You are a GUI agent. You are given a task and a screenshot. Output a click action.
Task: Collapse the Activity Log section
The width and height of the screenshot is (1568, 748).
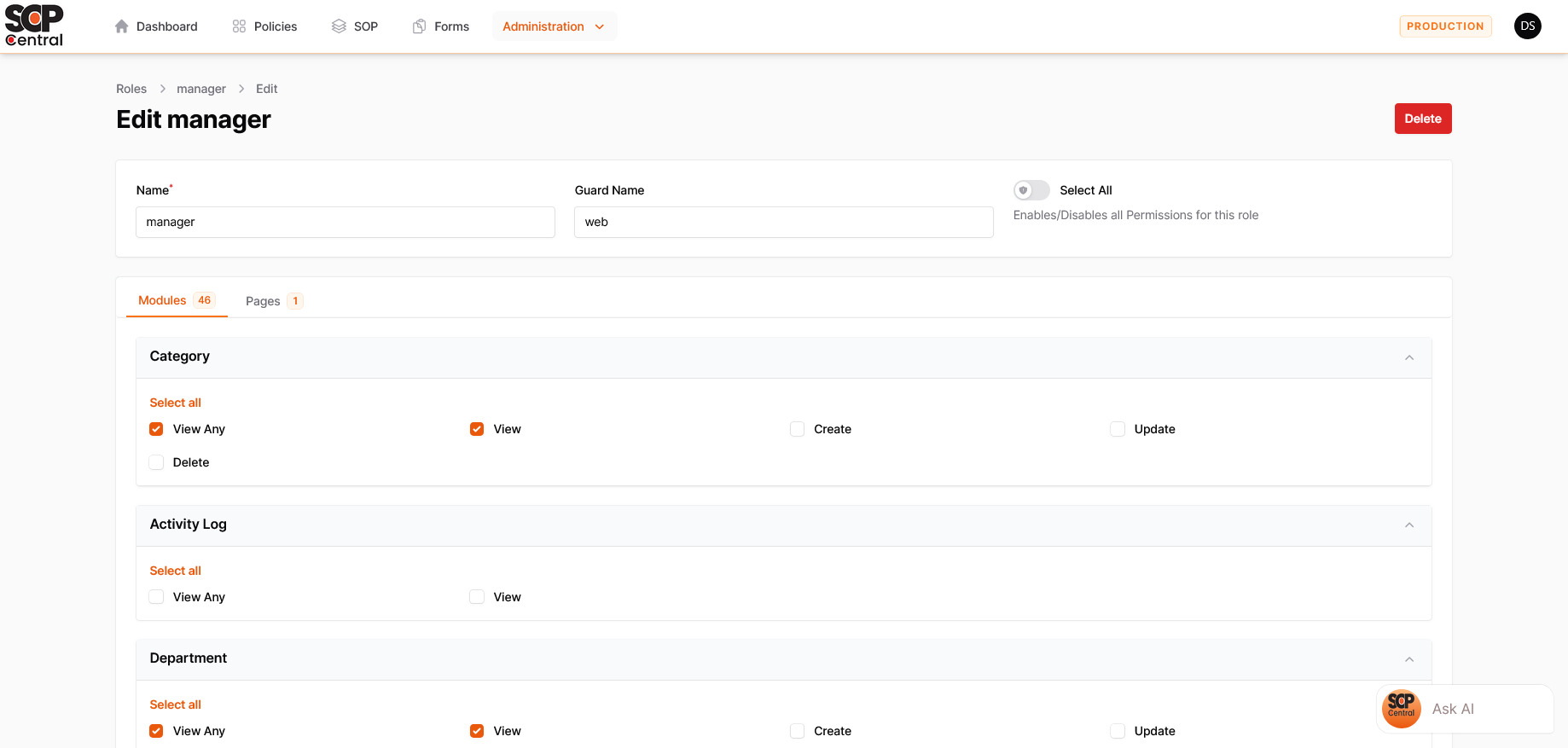[x=1408, y=525]
